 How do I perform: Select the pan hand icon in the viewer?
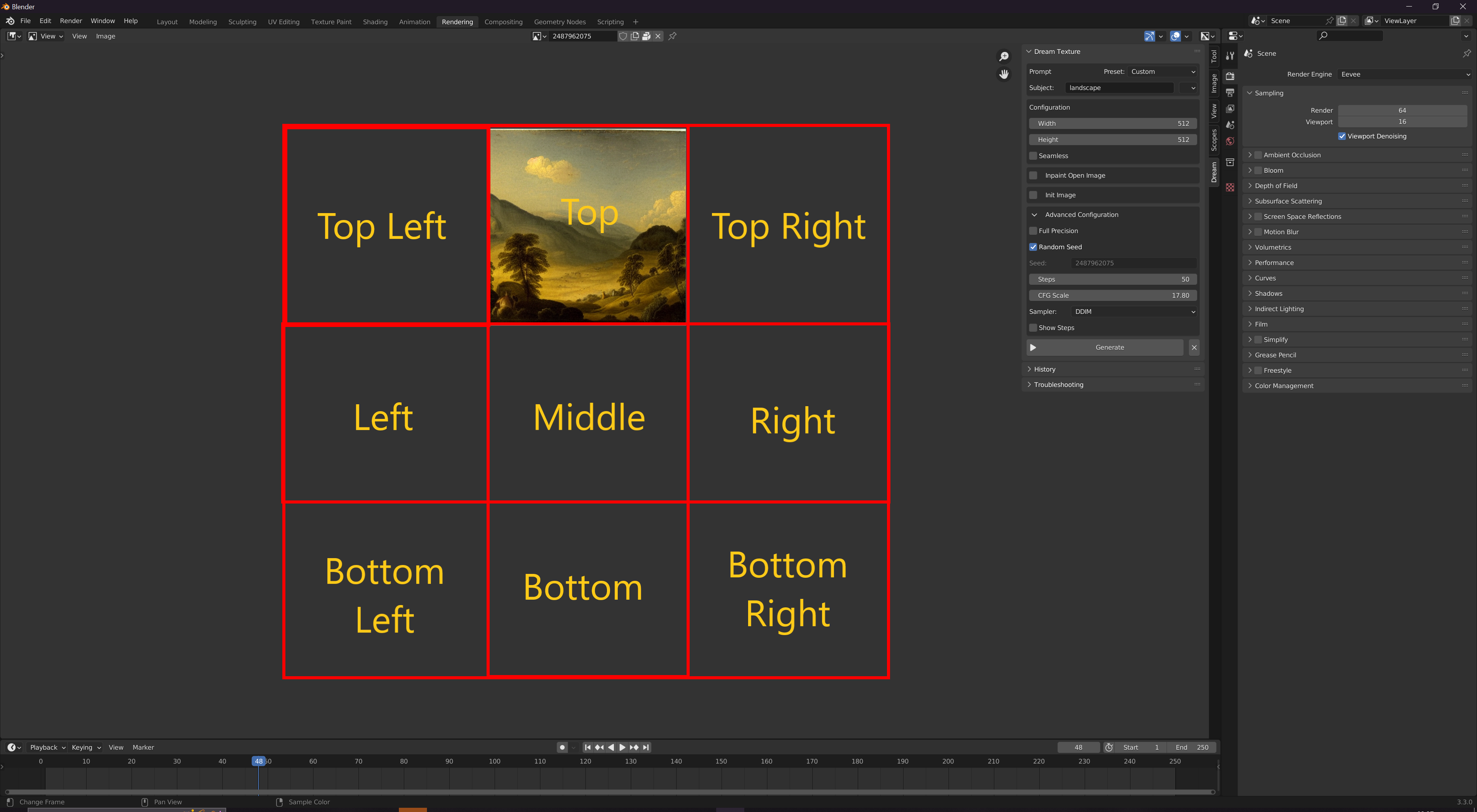(1004, 74)
